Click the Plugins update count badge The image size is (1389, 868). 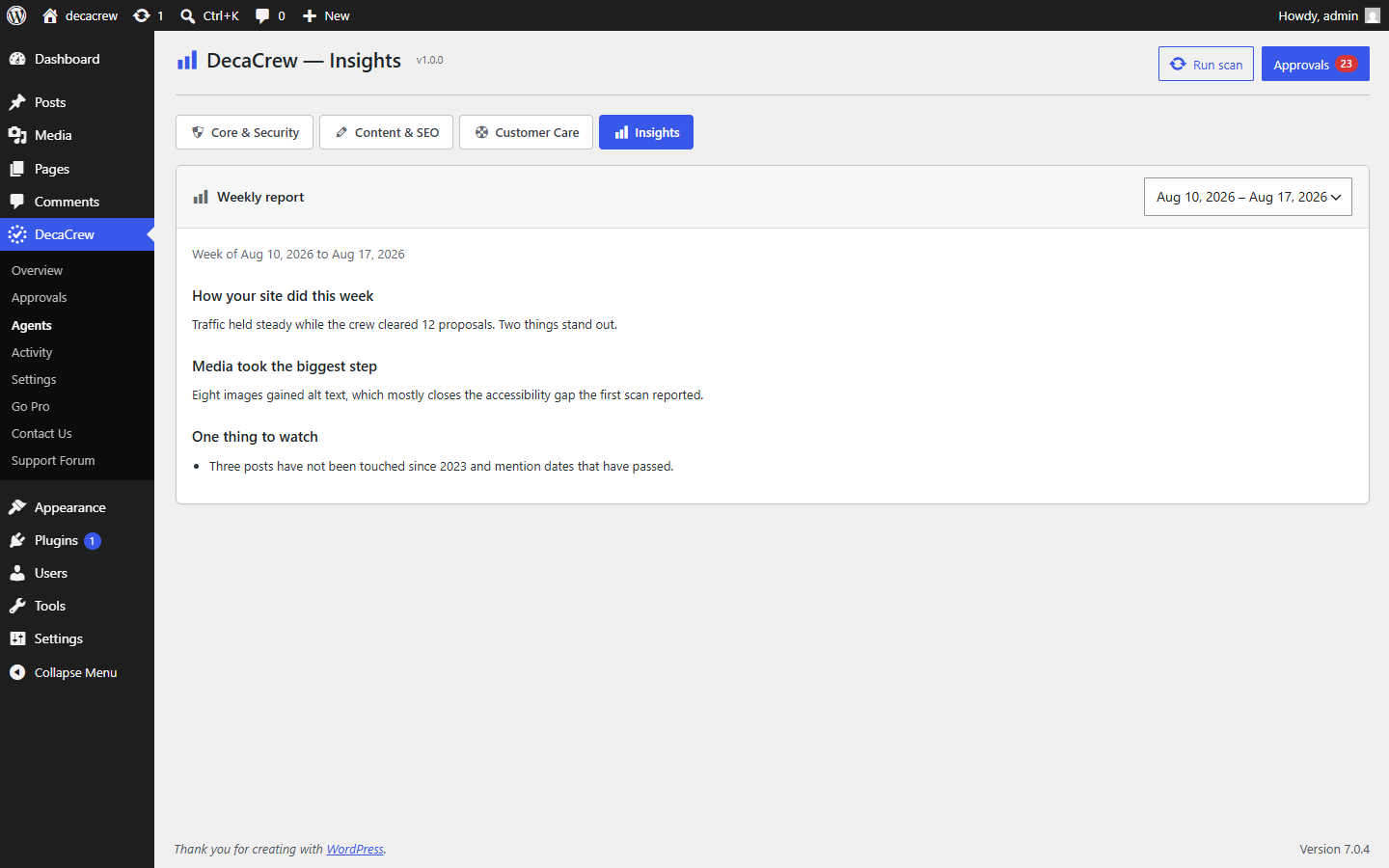point(93,541)
